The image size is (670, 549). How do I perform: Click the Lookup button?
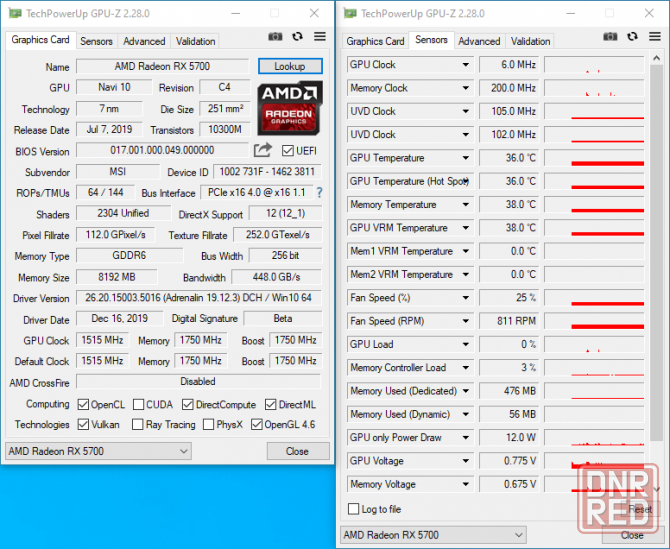pyautogui.click(x=290, y=66)
